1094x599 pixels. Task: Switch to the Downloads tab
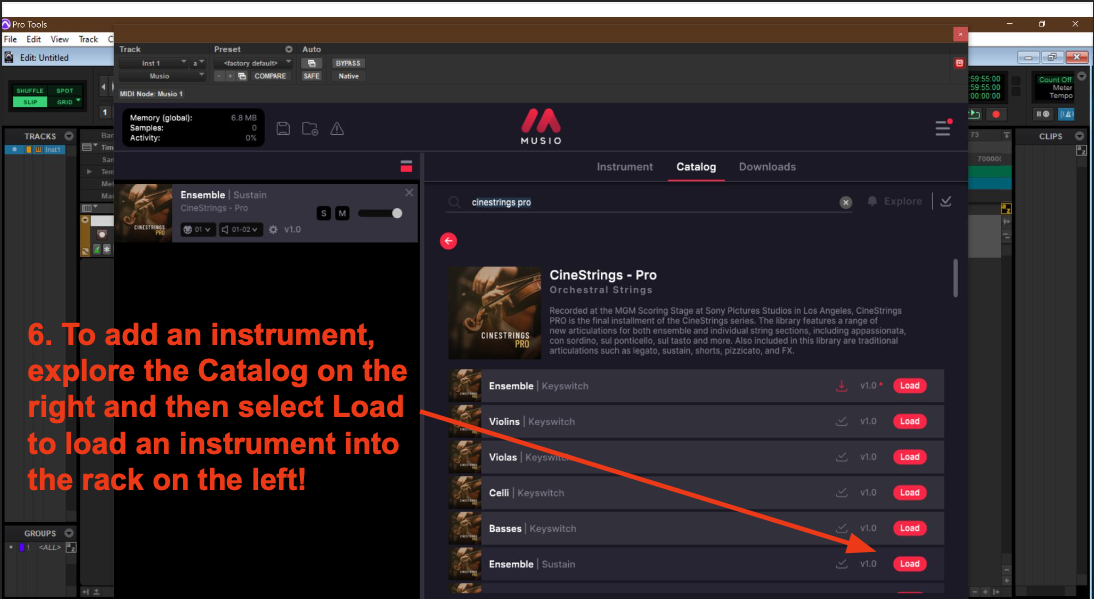(x=767, y=167)
